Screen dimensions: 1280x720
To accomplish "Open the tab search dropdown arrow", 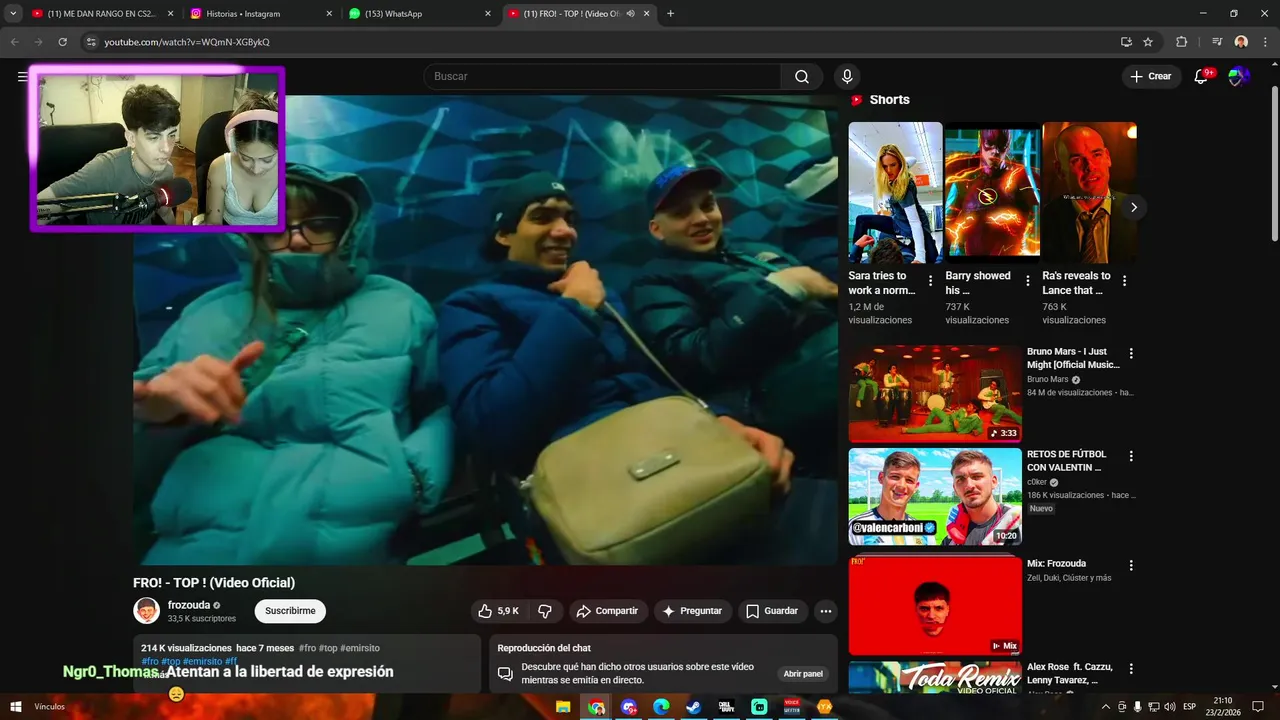I will pyautogui.click(x=13, y=14).
